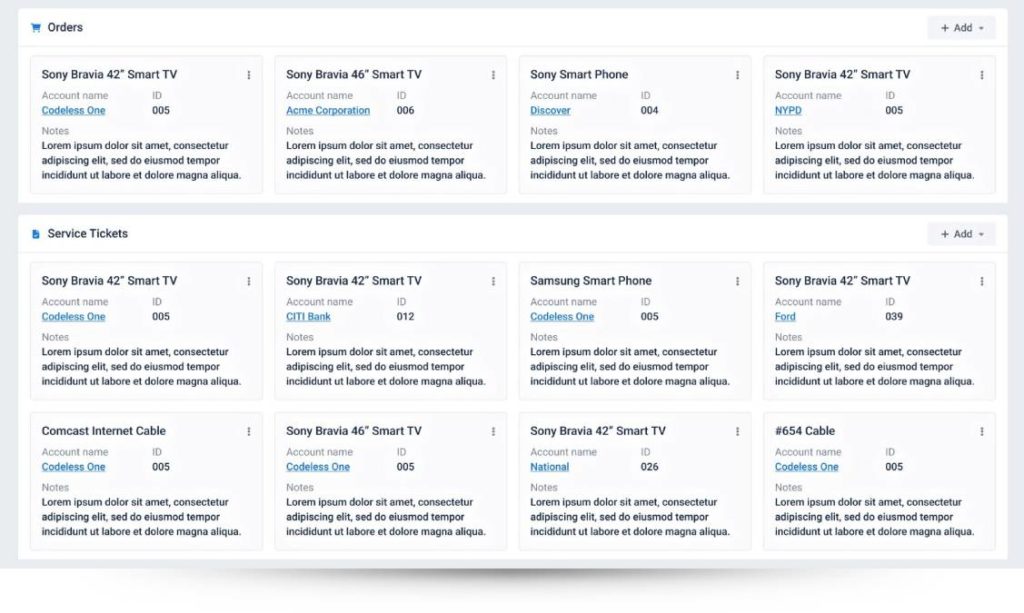Screen dimensions: 1024x613
Task: Follow the National account link
Action: [x=549, y=467]
